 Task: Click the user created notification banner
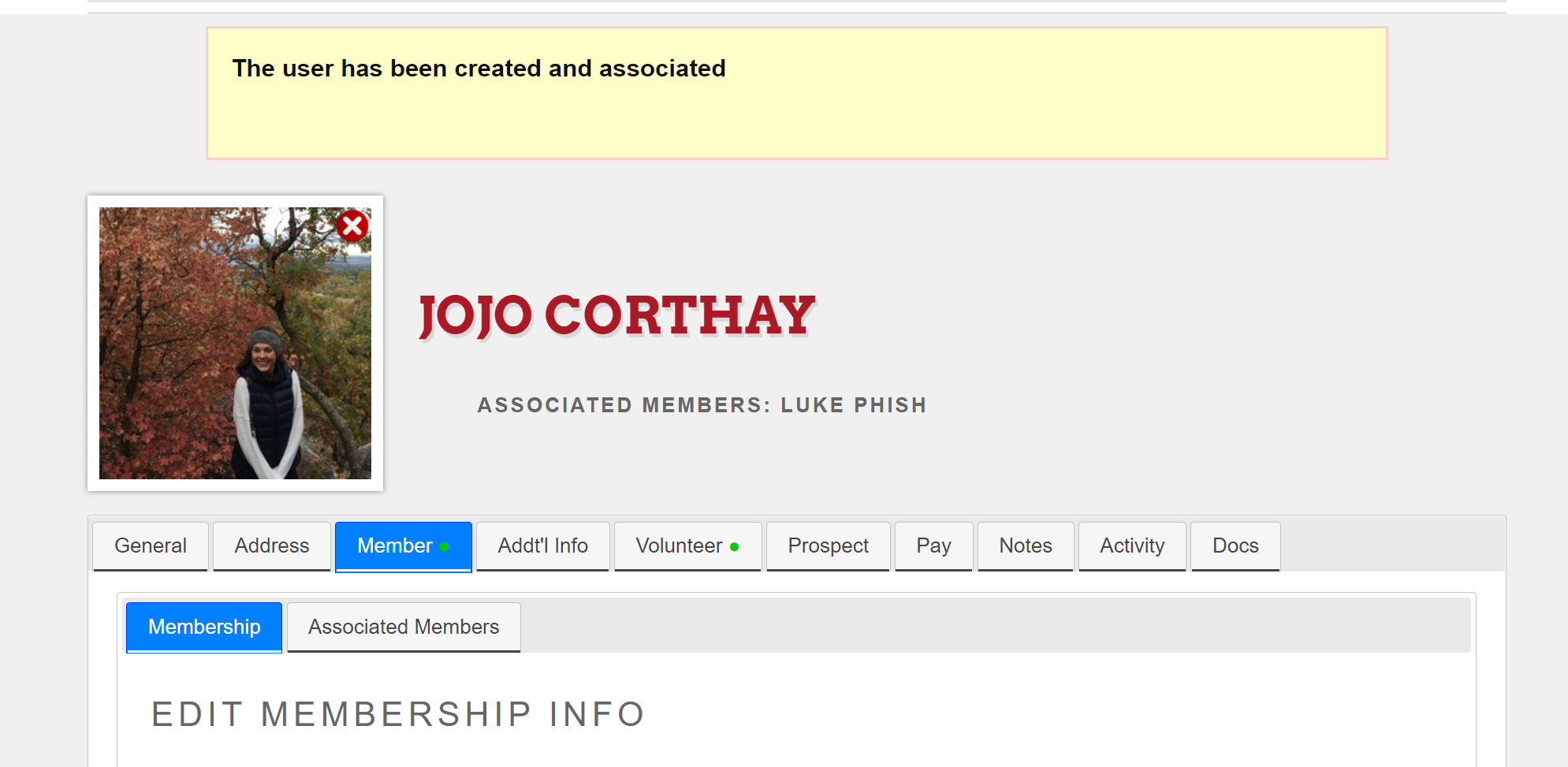point(797,93)
